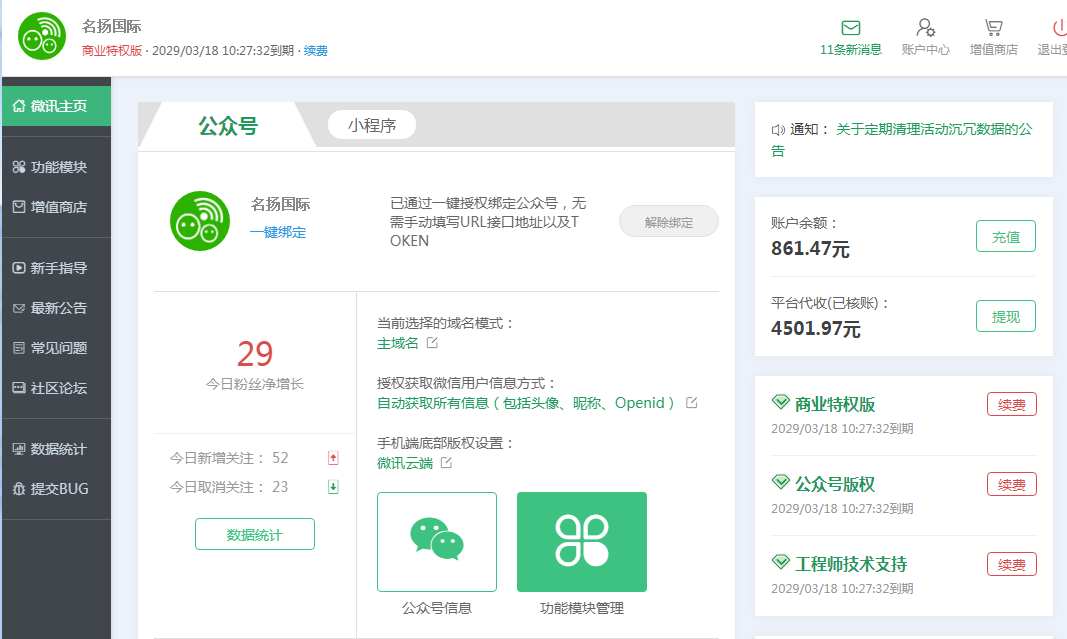Click edit icon next to 主域名
This screenshot has width=1067, height=639.
pyautogui.click(x=432, y=343)
